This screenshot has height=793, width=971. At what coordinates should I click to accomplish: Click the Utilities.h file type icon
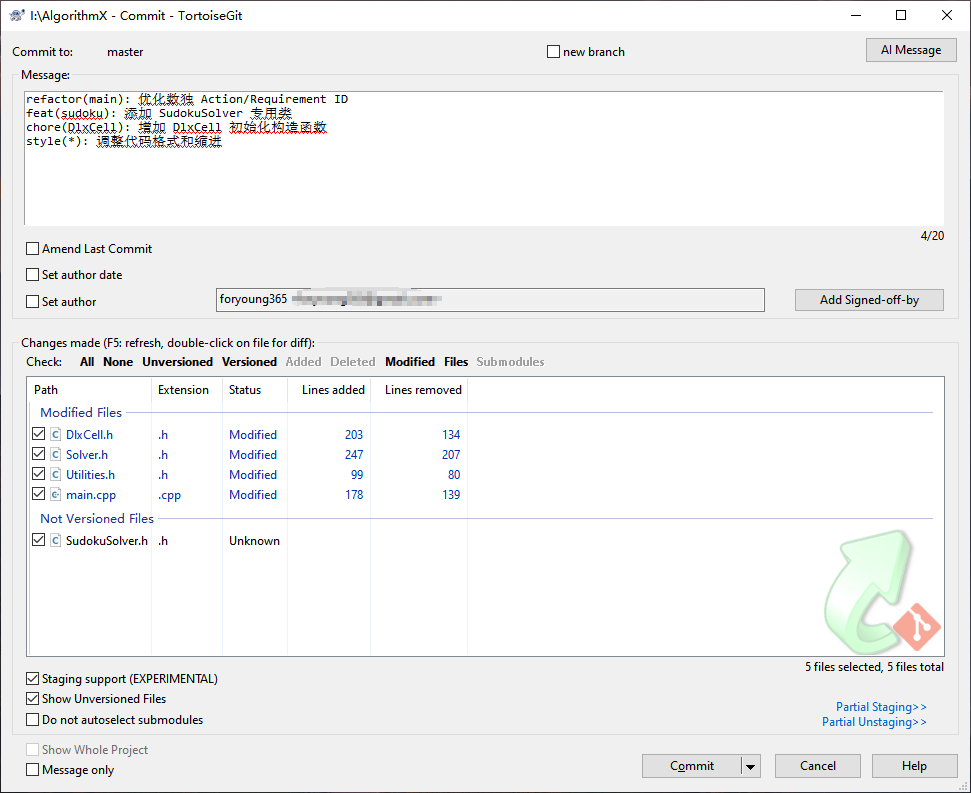click(56, 475)
